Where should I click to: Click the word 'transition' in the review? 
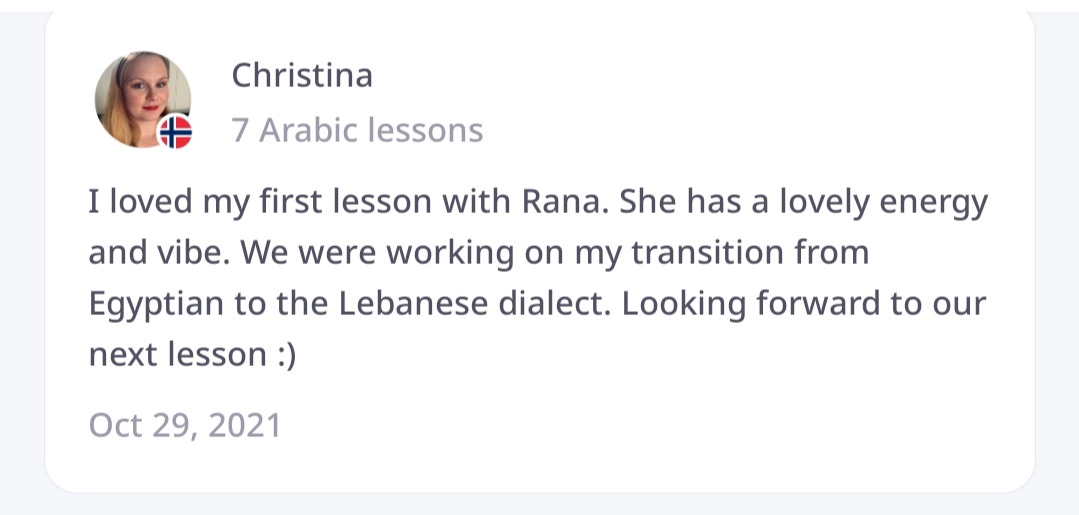pos(715,253)
